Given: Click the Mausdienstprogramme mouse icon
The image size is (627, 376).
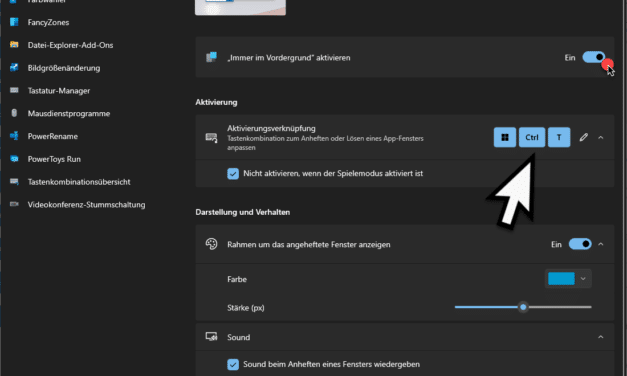Looking at the screenshot, I should pos(14,113).
